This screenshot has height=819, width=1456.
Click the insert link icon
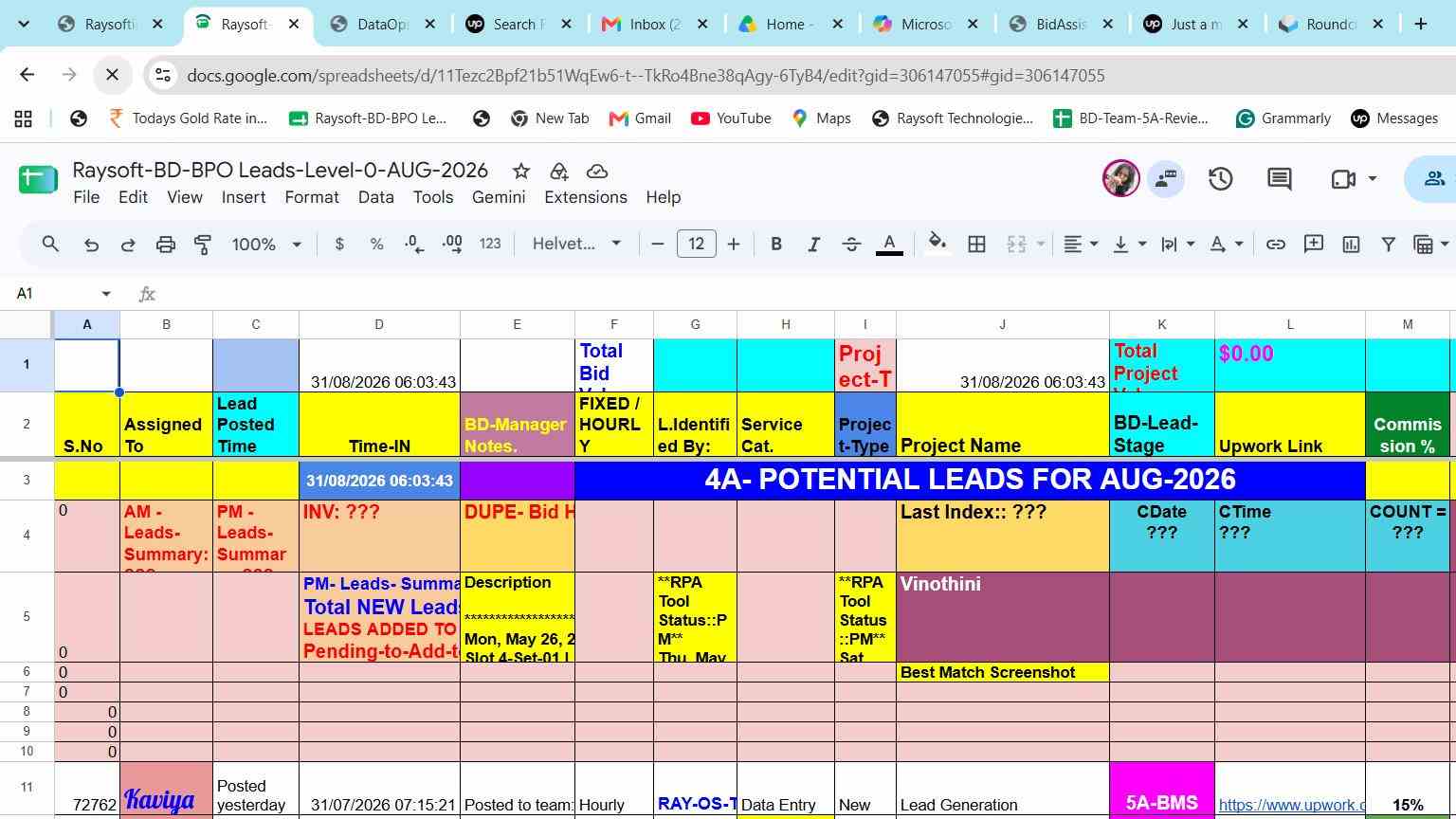click(x=1276, y=245)
